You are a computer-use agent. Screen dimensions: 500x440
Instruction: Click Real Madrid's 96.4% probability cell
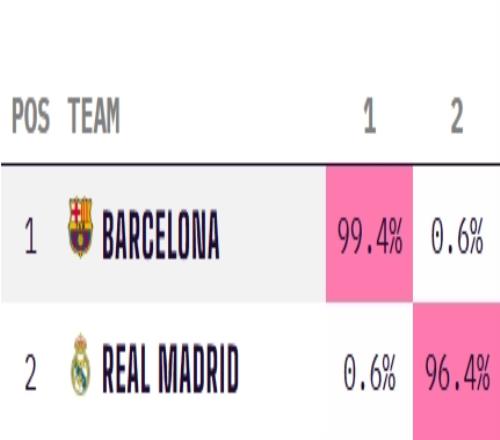point(456,371)
